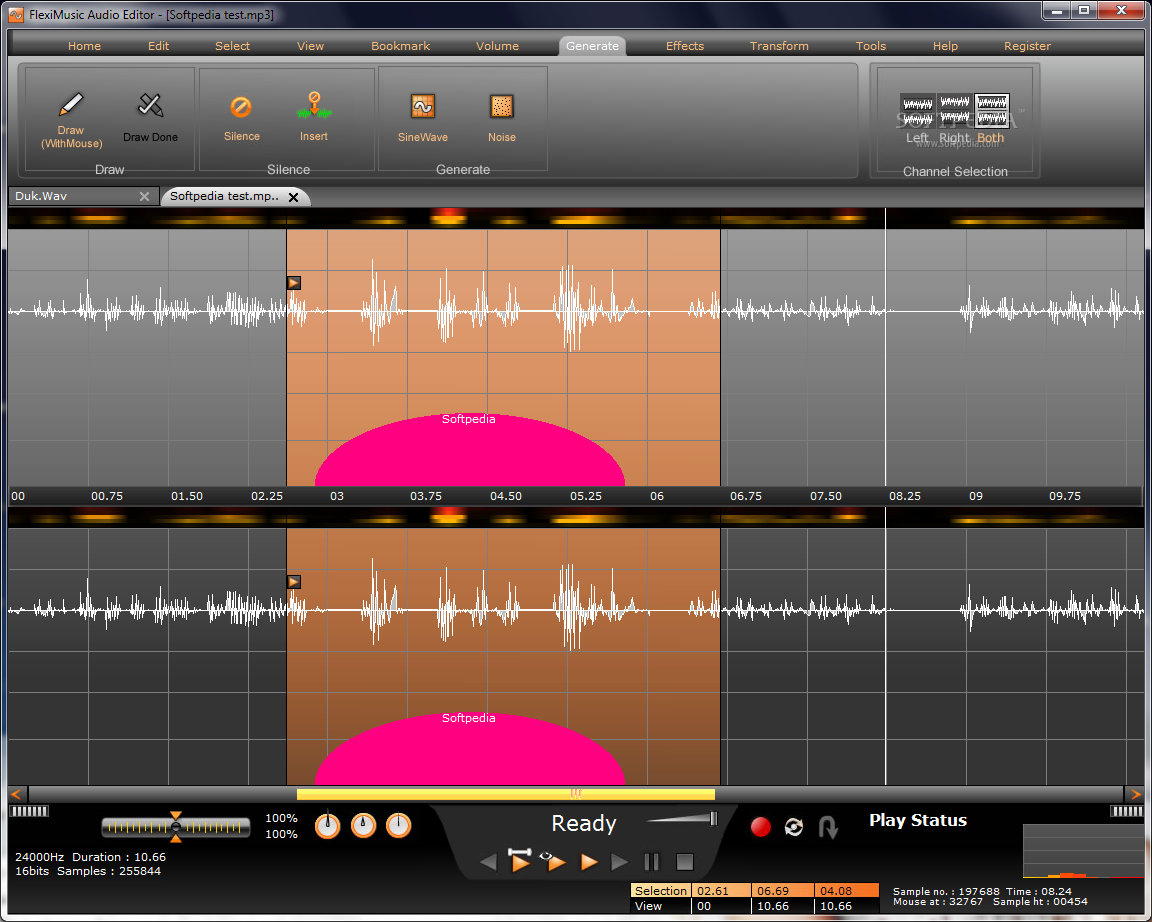Image resolution: width=1152 pixels, height=922 pixels.
Task: Click the Generate tab
Action: (x=592, y=46)
